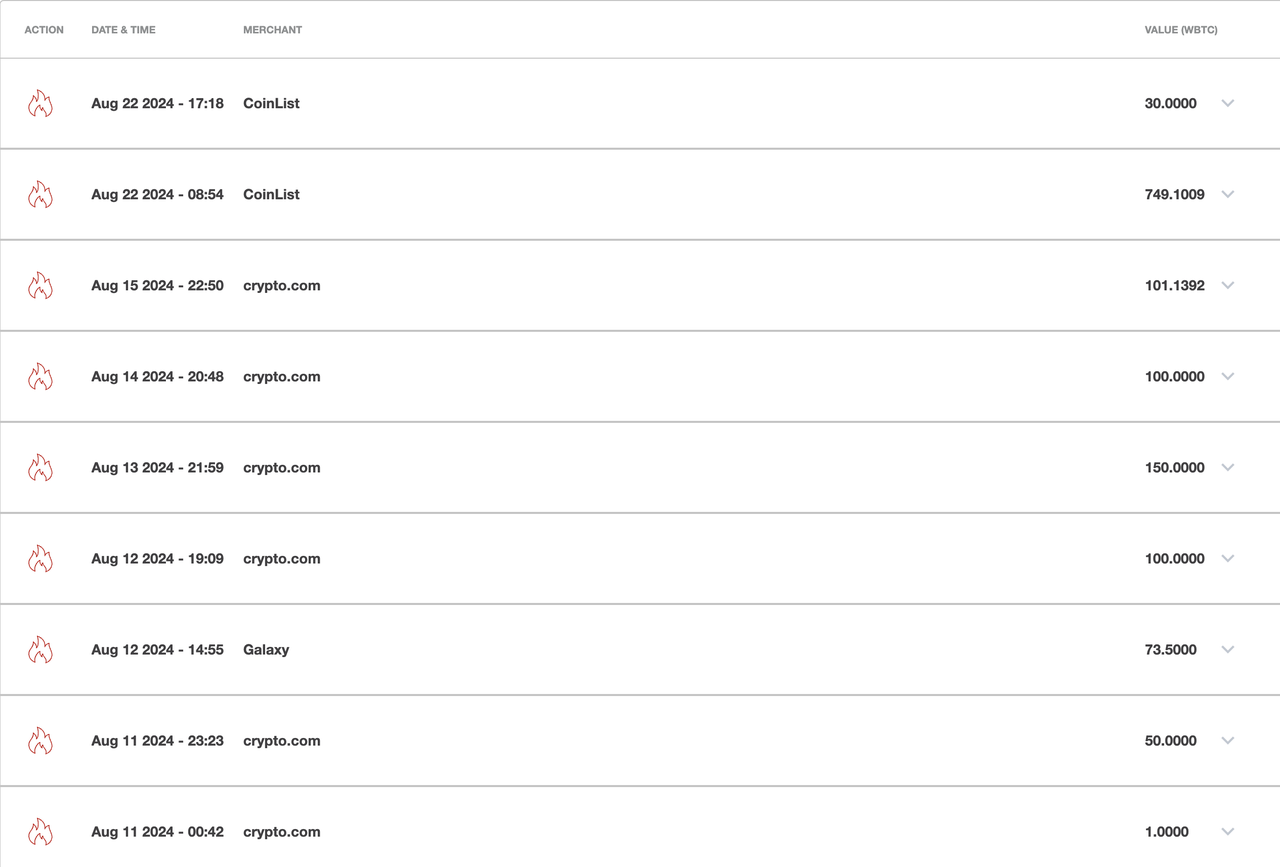
Task: Click the Galaxy merchant name
Action: (x=266, y=649)
